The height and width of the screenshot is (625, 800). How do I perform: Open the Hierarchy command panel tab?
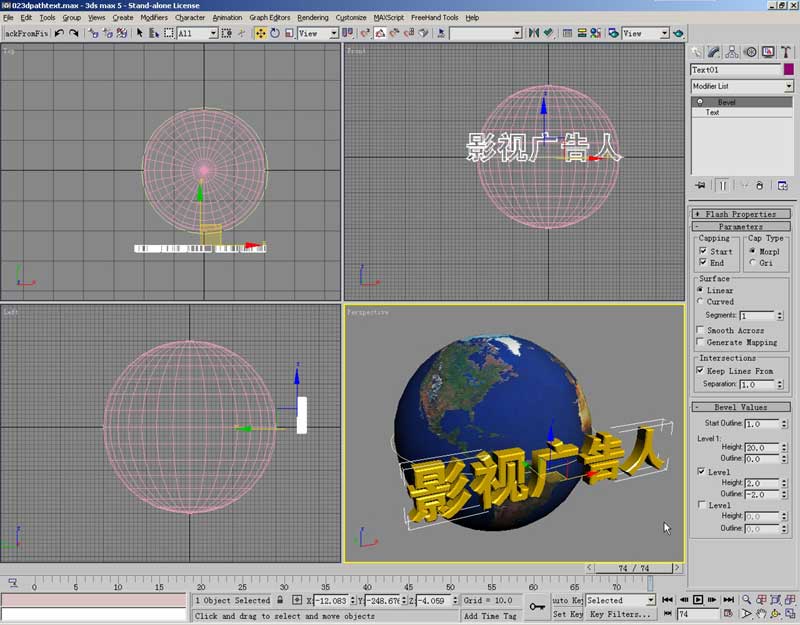coord(732,52)
